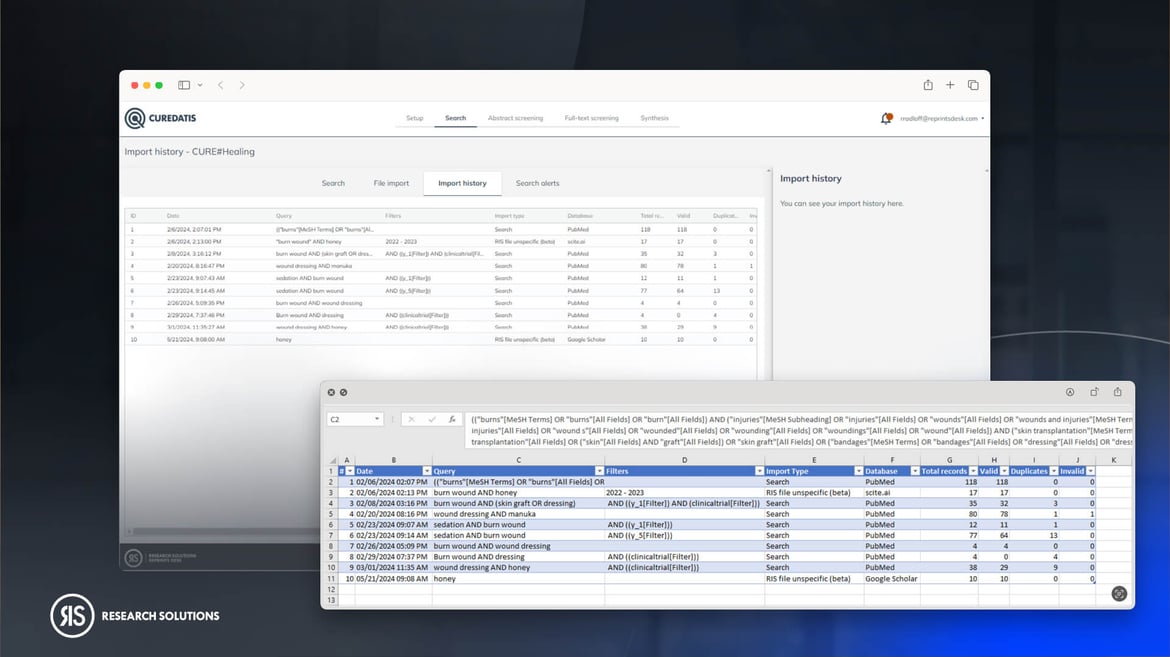Switch to Full-text screening step
1170x657 pixels.
[x=592, y=118]
